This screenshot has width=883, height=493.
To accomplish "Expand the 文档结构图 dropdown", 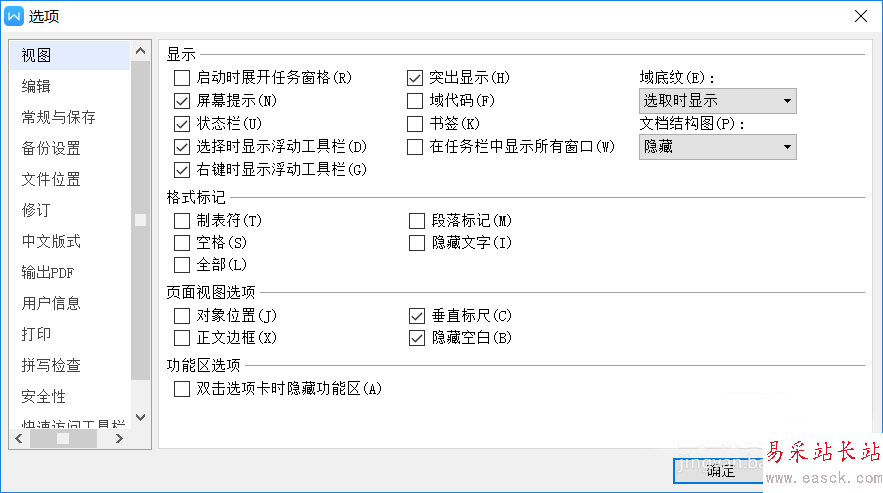I will click(x=717, y=147).
